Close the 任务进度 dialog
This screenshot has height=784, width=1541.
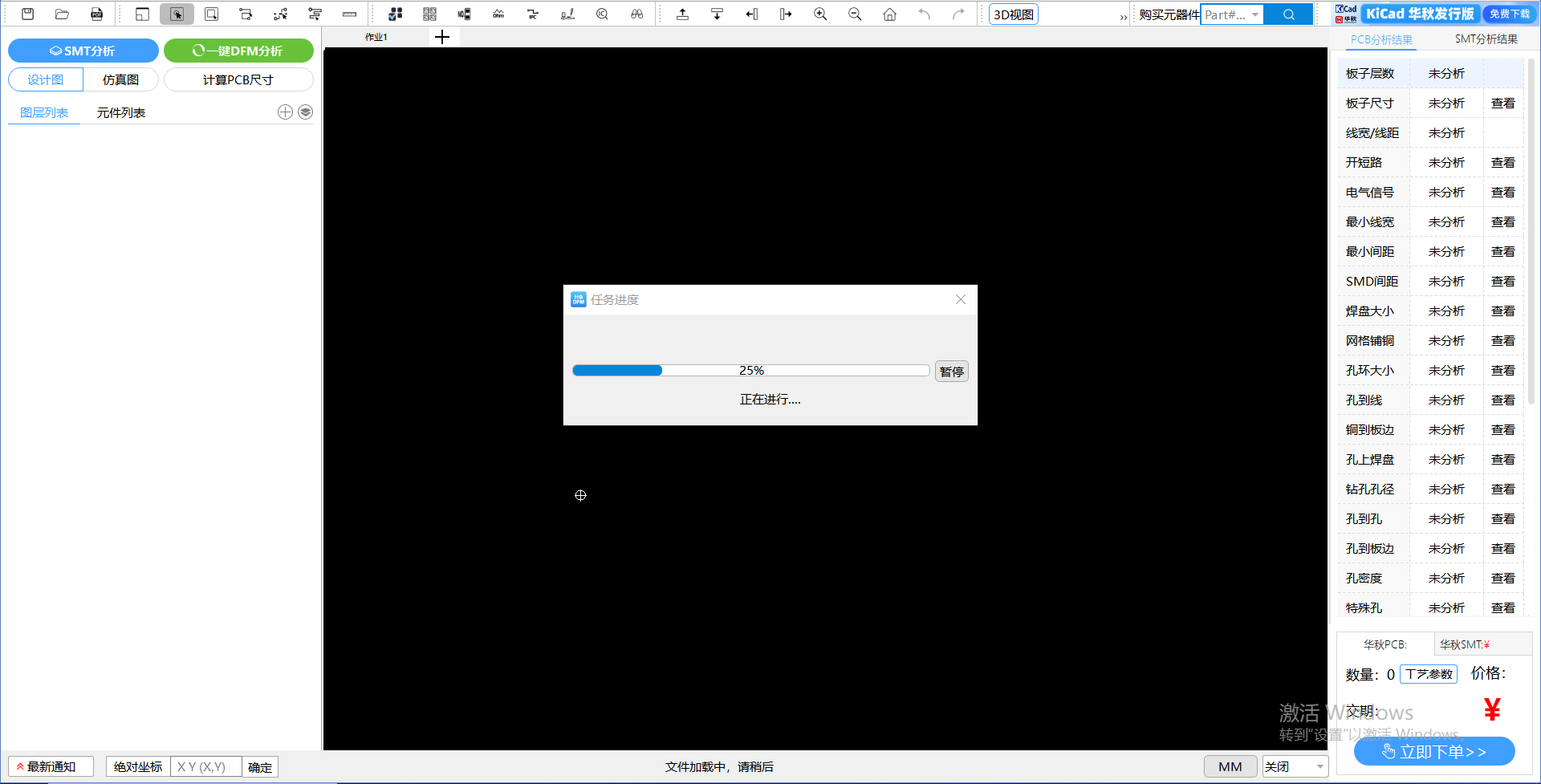click(x=960, y=299)
